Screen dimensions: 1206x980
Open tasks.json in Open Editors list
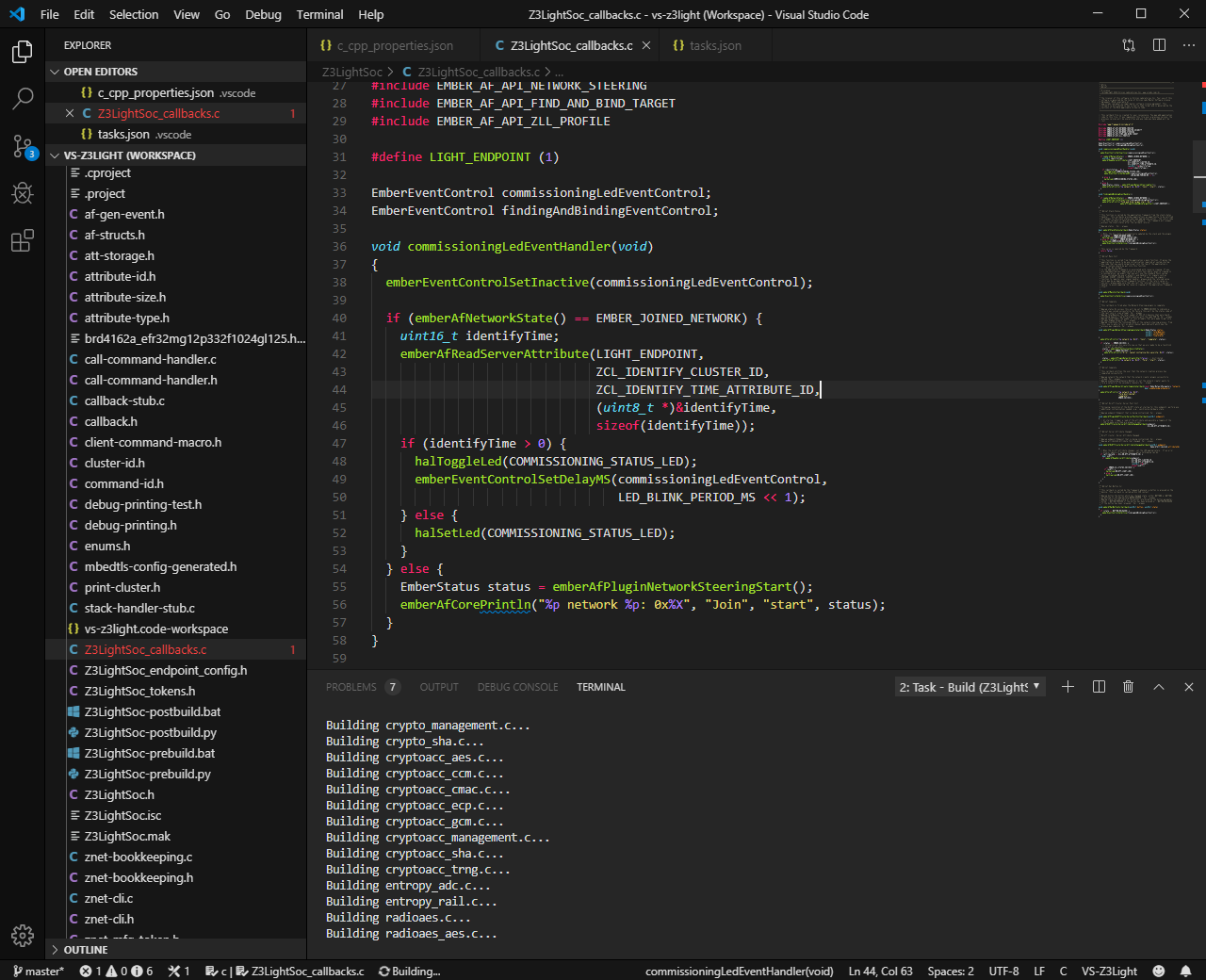tap(175, 134)
